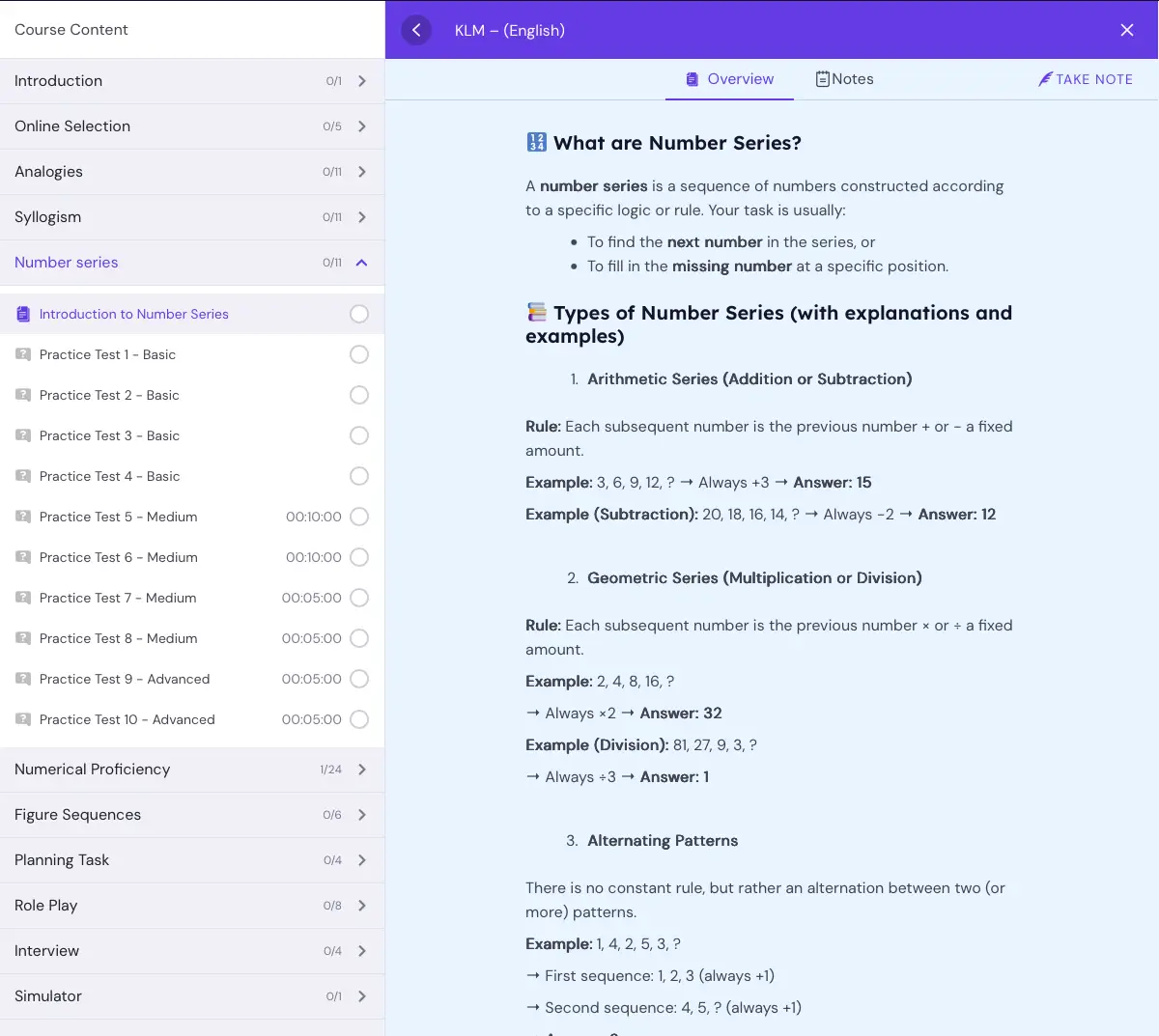
Task: Expand the Role Play section chevron
Action: [362, 906]
